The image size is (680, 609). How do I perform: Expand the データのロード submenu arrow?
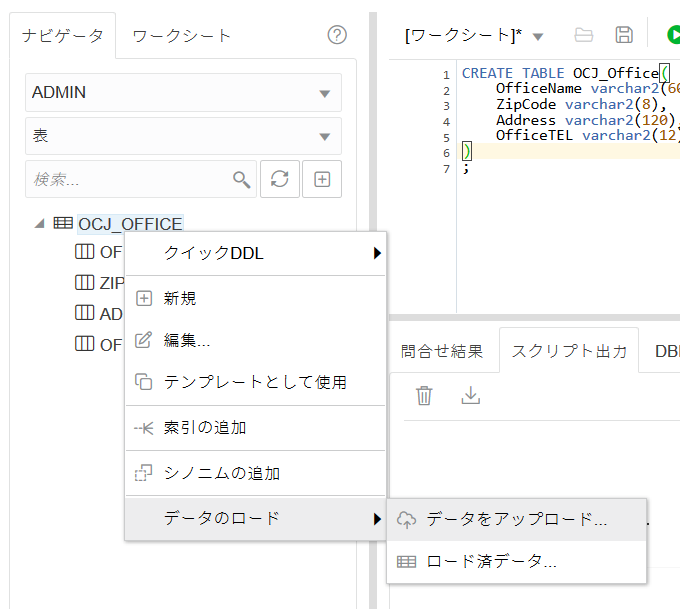[377, 519]
